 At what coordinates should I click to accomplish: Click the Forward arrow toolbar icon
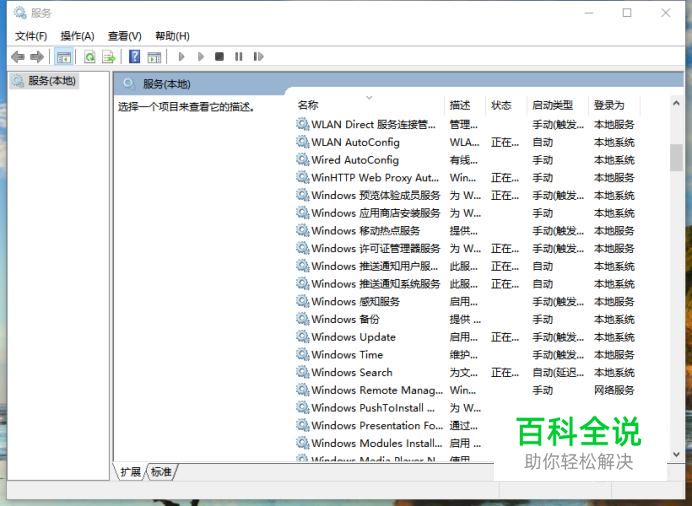point(37,56)
